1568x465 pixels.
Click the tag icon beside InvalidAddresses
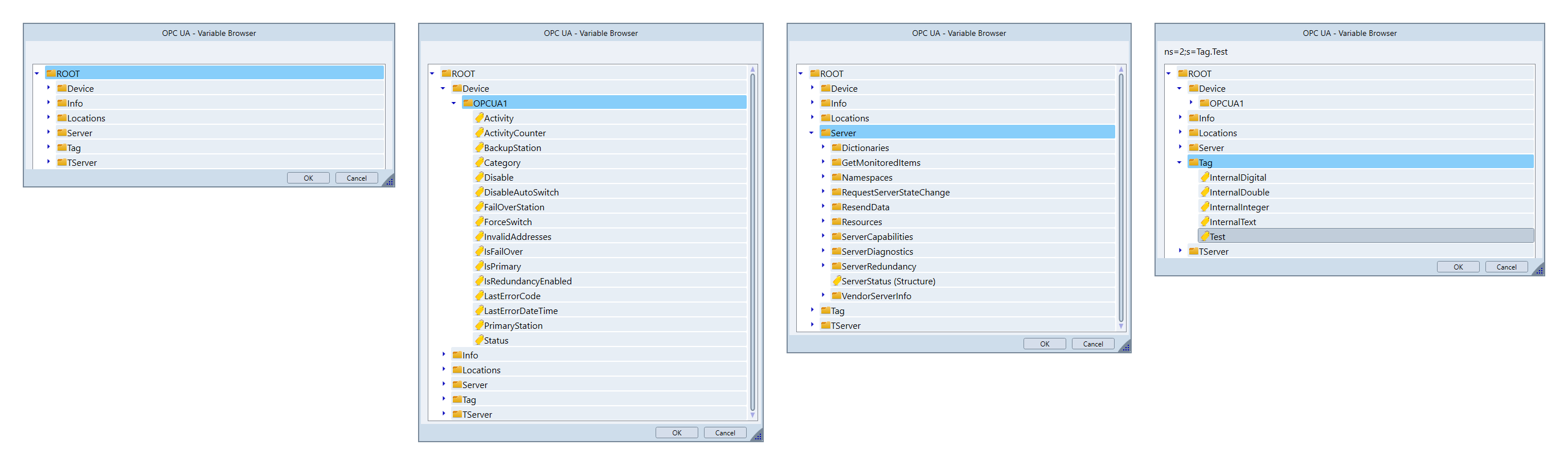(x=479, y=236)
